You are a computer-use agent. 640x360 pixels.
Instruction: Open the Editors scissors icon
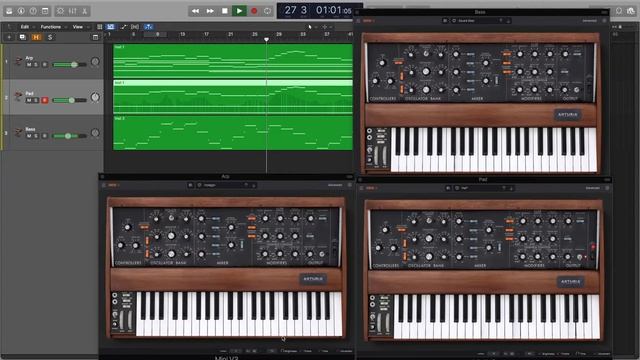tap(84, 11)
